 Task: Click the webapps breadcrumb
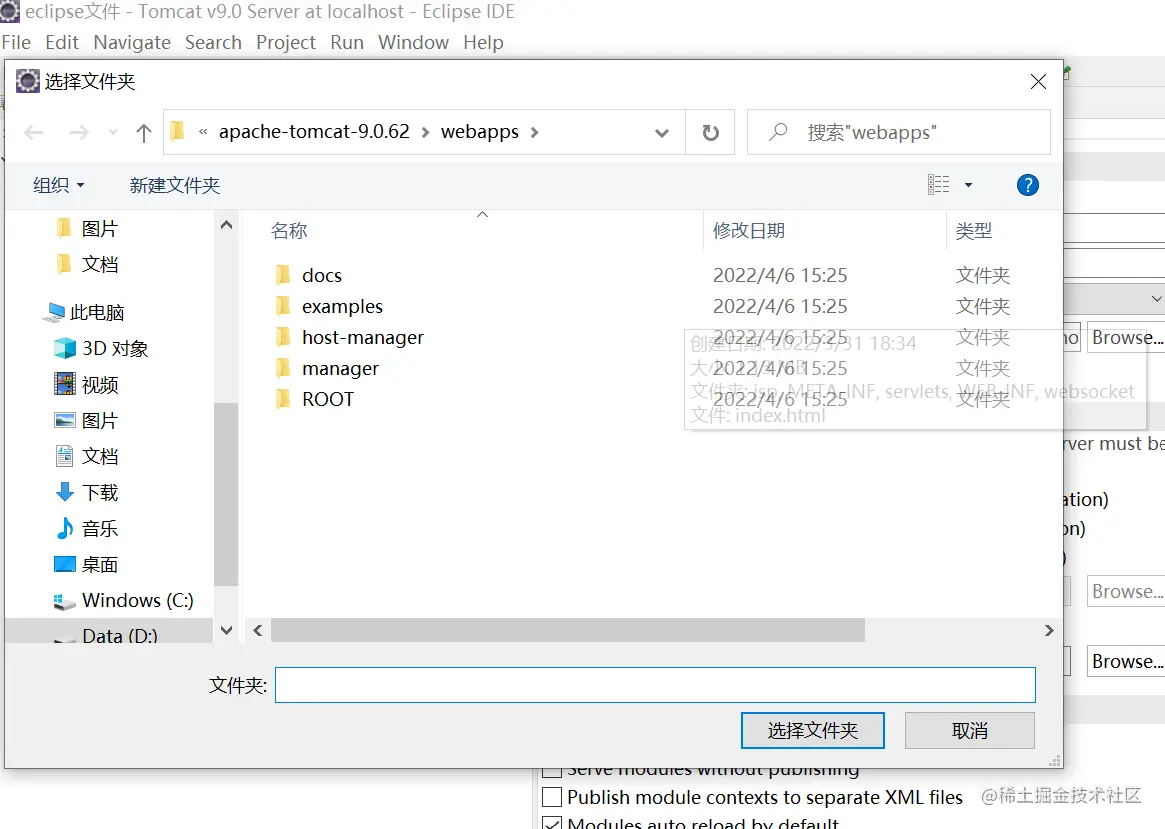(x=480, y=131)
